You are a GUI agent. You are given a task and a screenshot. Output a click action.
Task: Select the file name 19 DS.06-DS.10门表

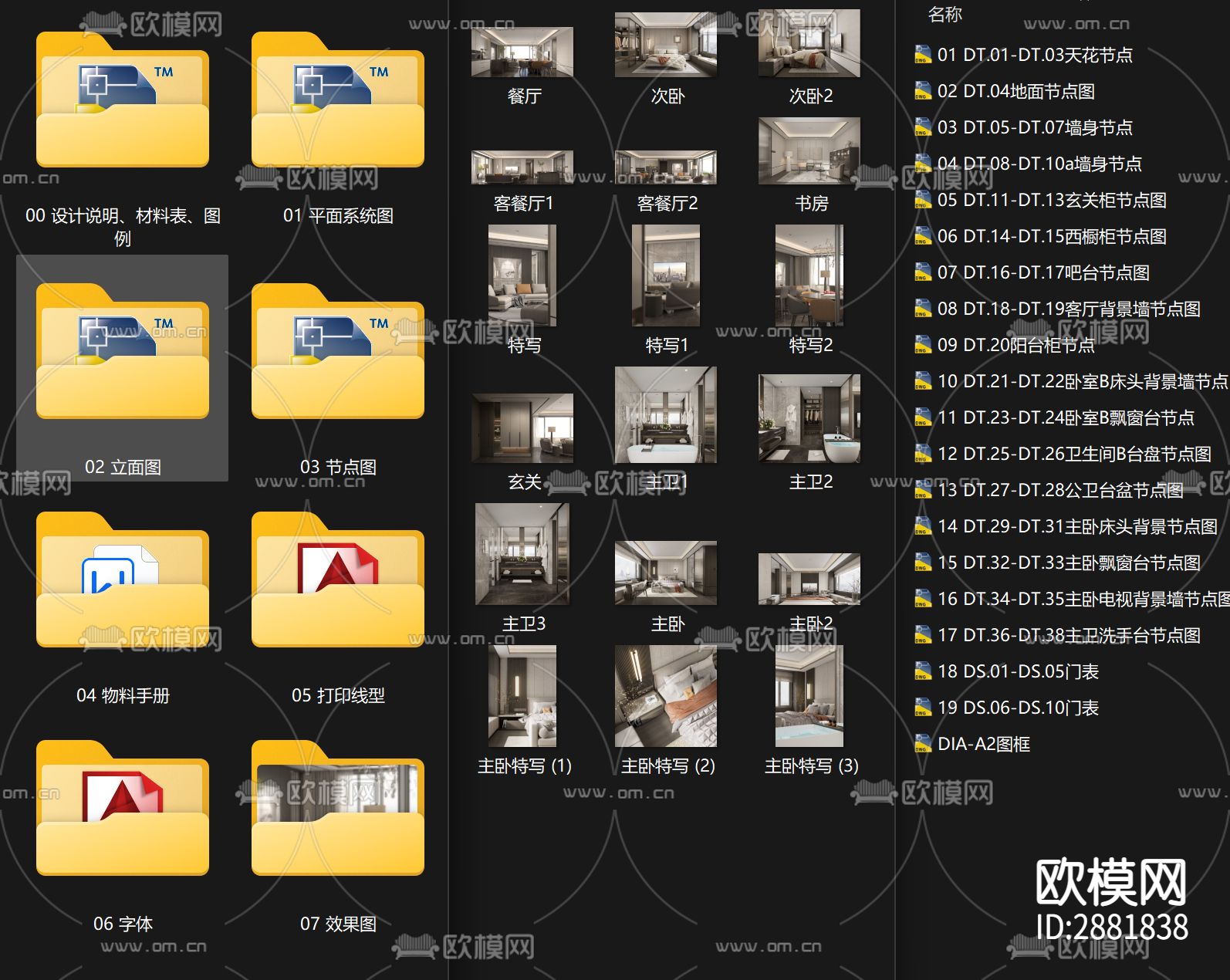(x=1018, y=708)
